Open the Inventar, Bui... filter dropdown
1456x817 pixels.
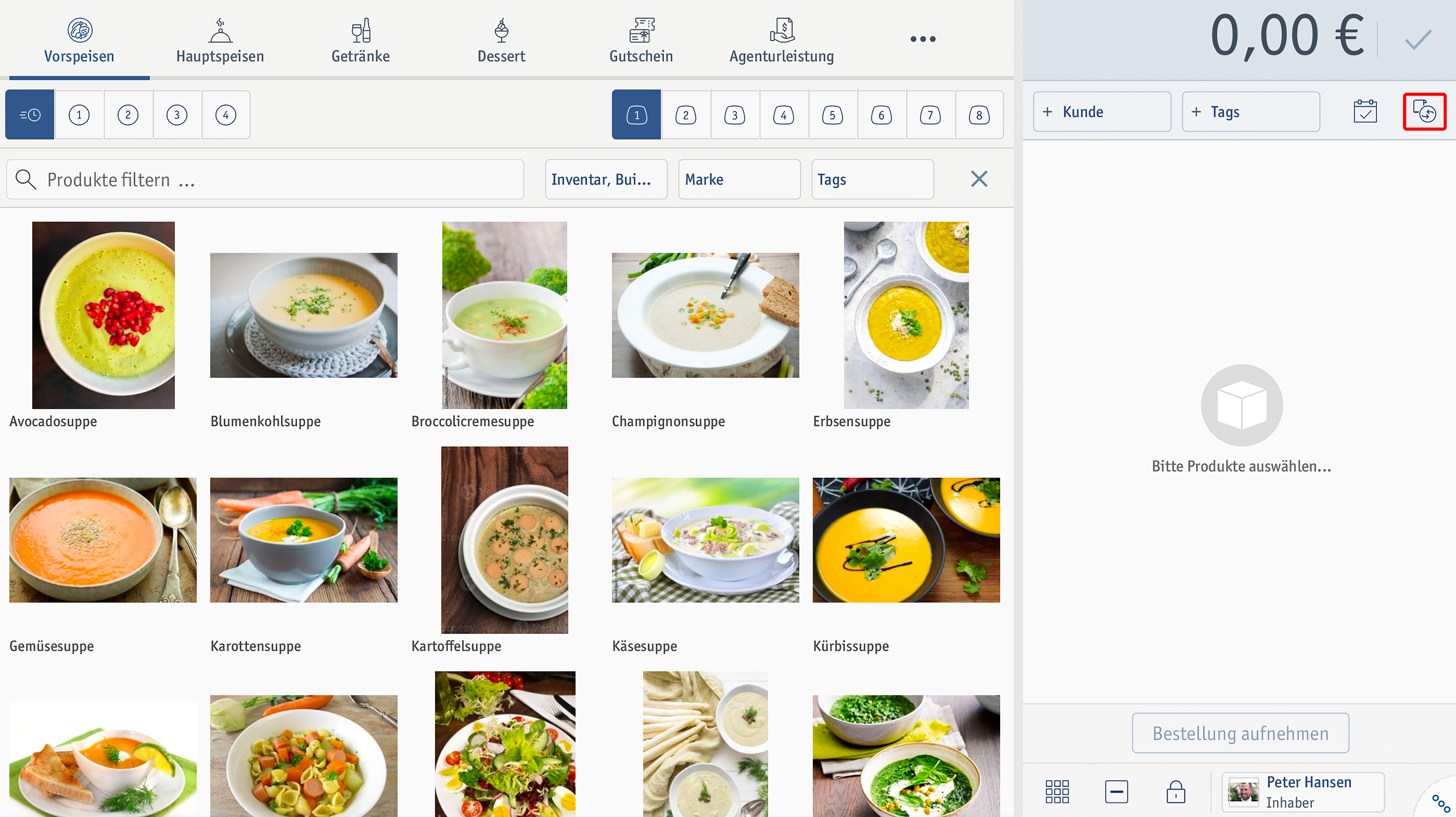(x=606, y=179)
